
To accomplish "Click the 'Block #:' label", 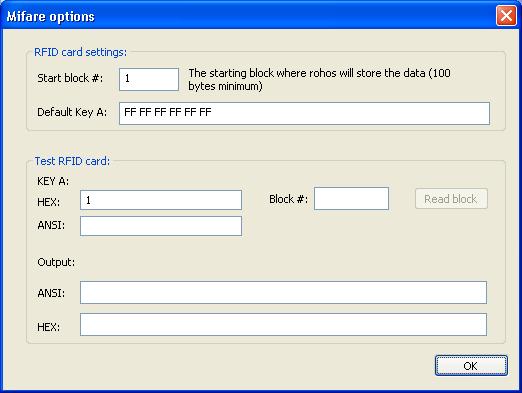I will [x=288, y=199].
